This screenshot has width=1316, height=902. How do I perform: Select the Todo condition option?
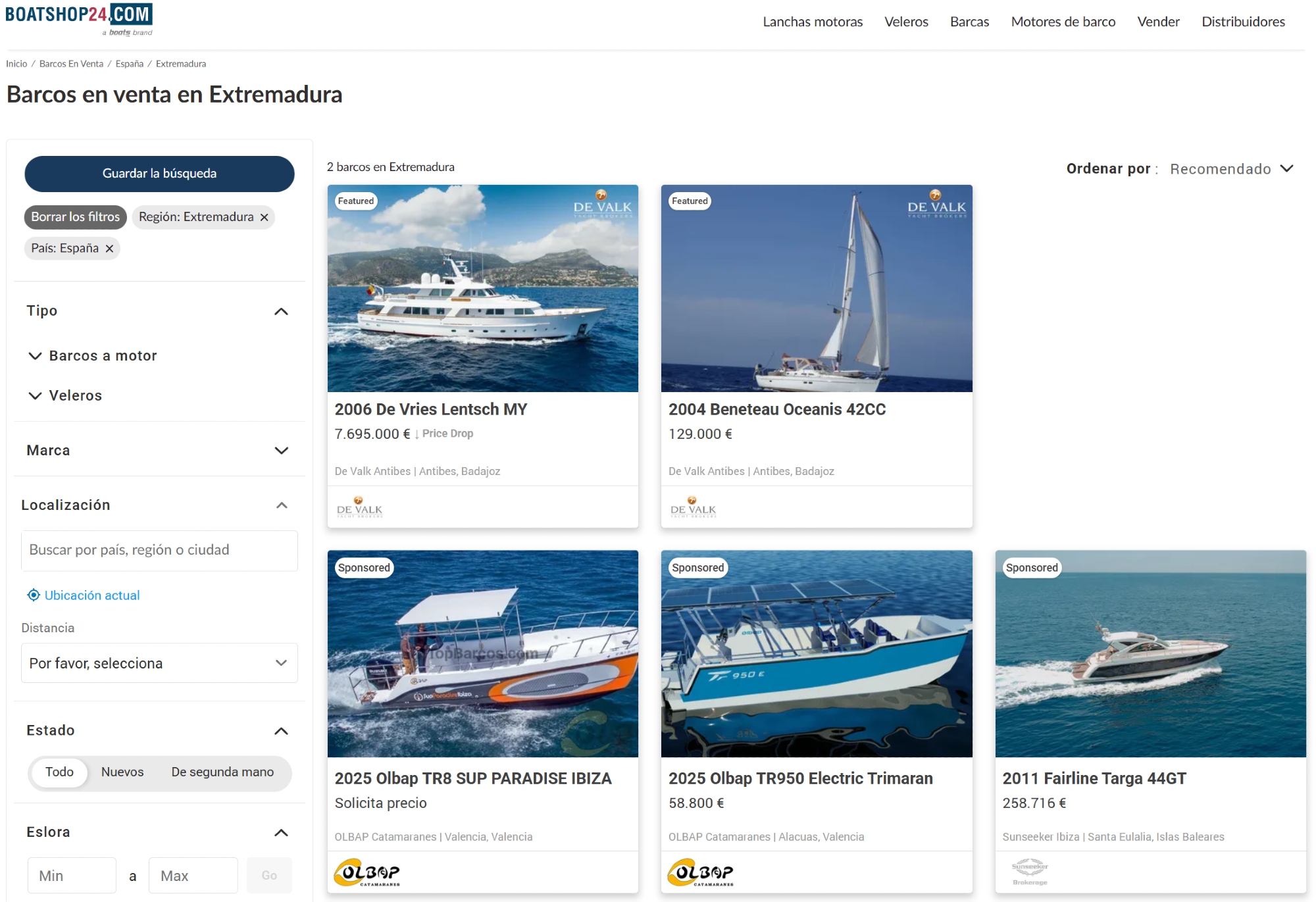(x=59, y=772)
